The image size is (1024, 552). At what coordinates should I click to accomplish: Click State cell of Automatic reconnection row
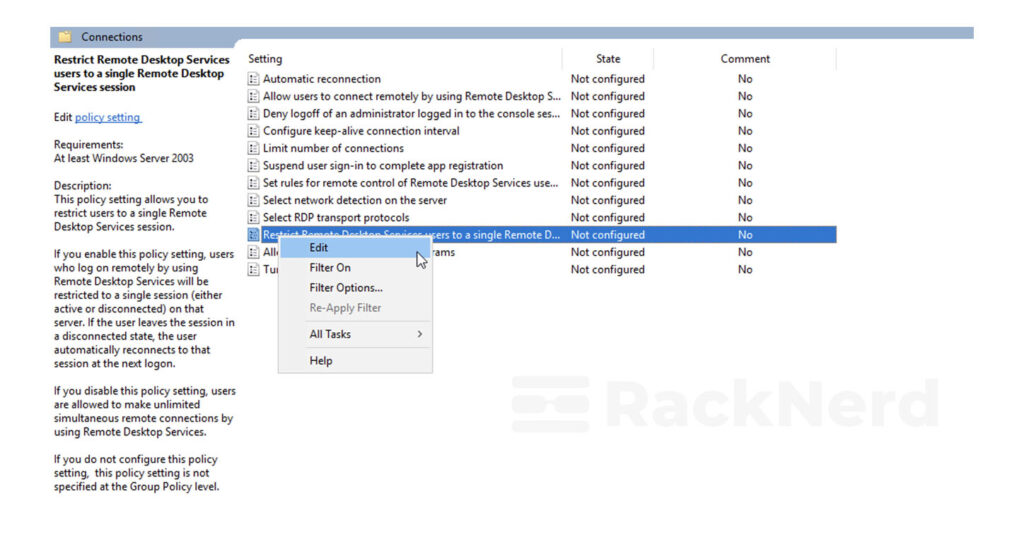pyautogui.click(x=608, y=79)
